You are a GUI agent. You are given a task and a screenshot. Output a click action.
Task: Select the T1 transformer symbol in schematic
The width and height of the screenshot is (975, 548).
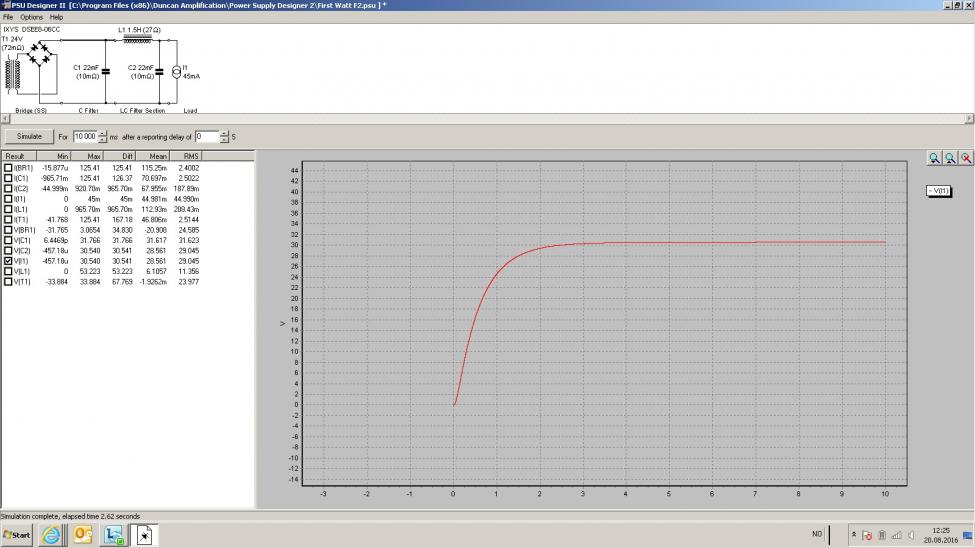coord(14,74)
